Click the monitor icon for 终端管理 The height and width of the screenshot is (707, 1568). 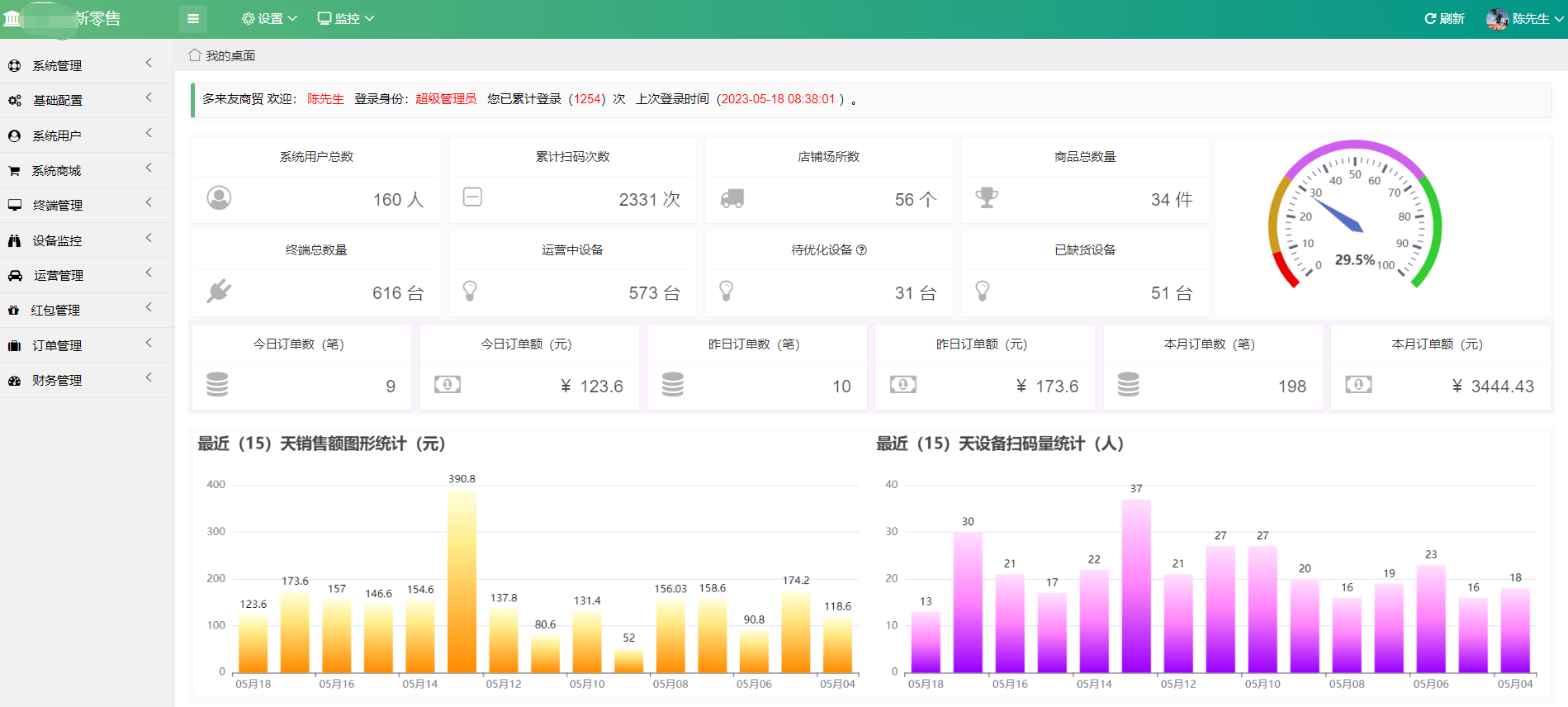(14, 206)
